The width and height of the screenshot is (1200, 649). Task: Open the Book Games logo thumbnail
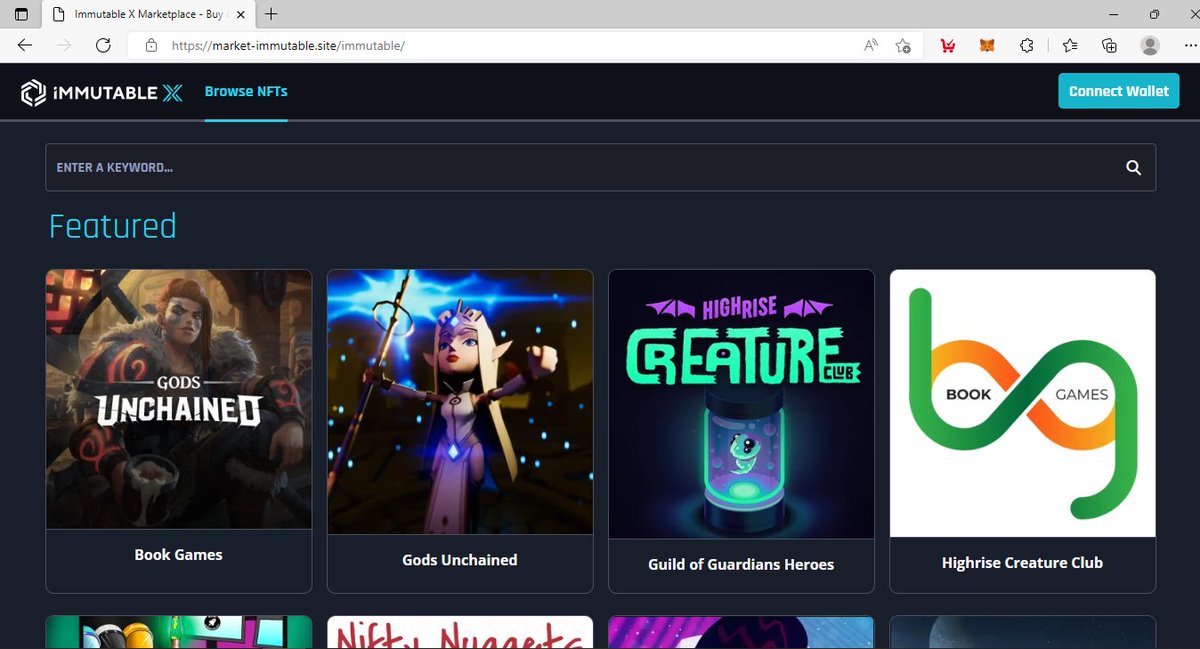[1022, 403]
